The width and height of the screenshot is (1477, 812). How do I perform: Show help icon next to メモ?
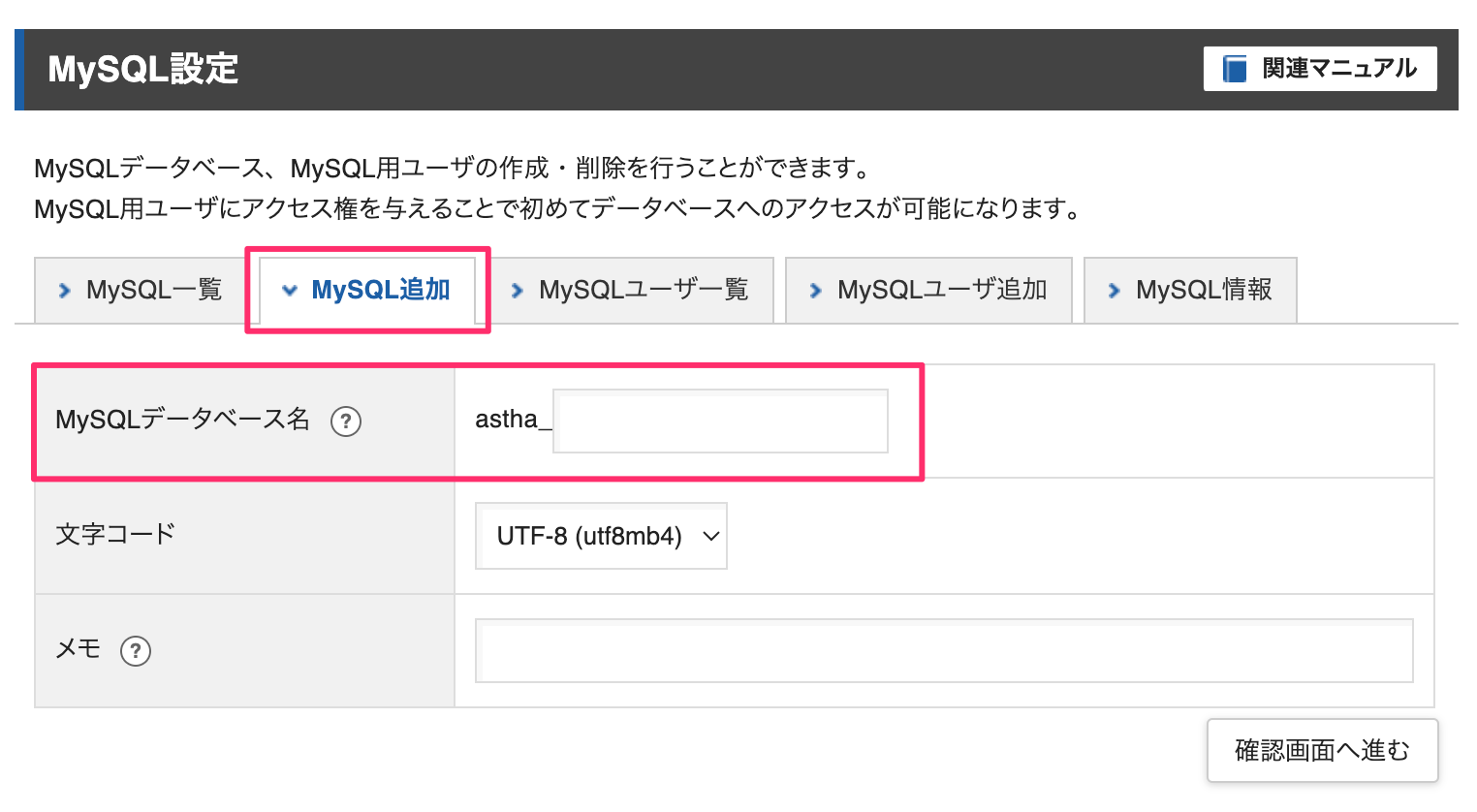(x=136, y=651)
